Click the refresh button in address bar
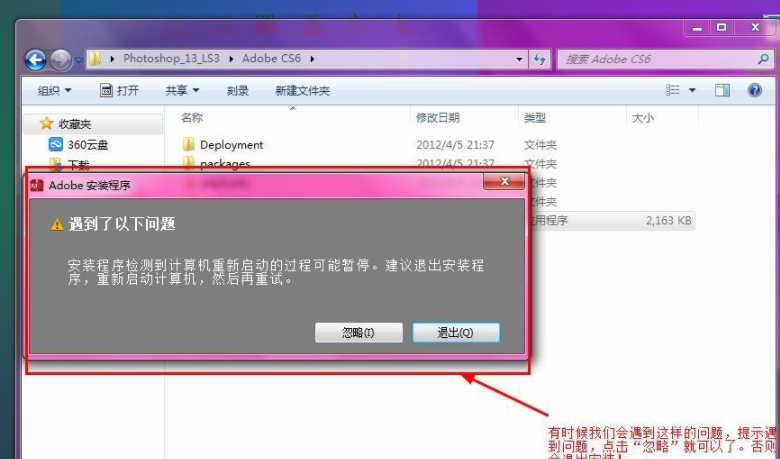780x459 pixels. [540, 59]
